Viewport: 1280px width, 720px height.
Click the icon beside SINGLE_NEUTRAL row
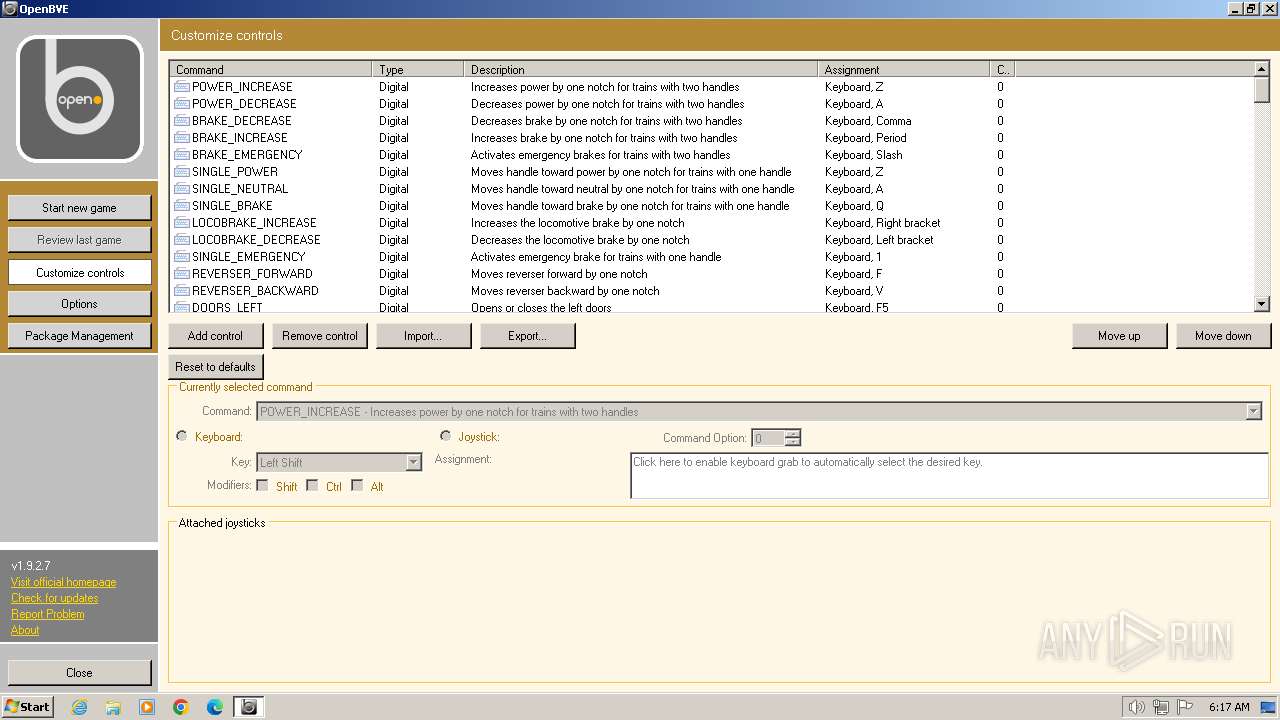(182, 189)
